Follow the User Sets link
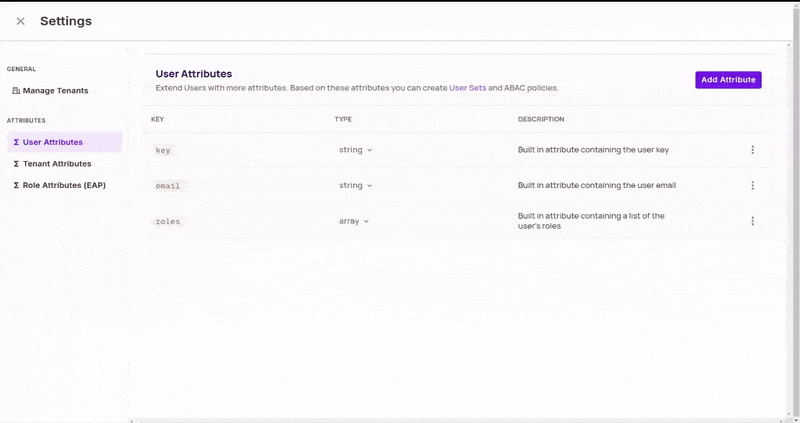The height and width of the screenshot is (423, 800). (467, 88)
